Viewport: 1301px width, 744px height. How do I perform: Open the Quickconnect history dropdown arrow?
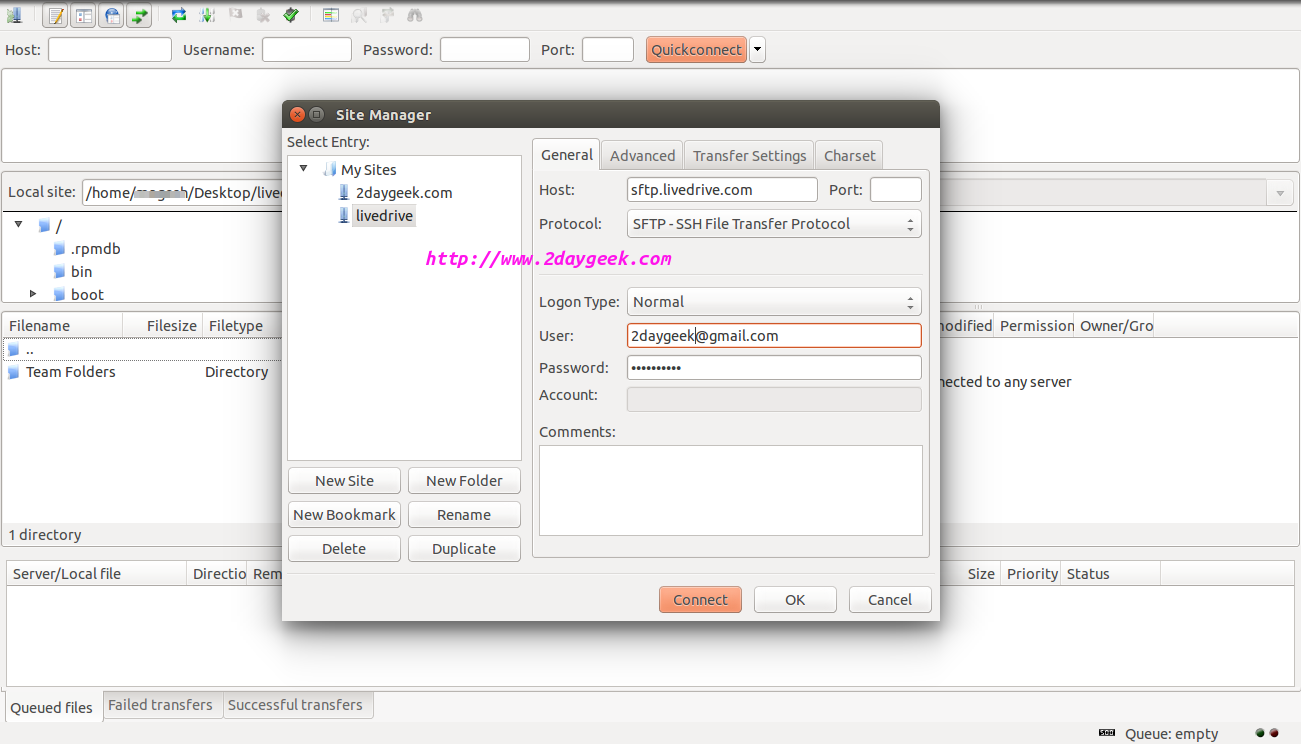[x=757, y=50]
